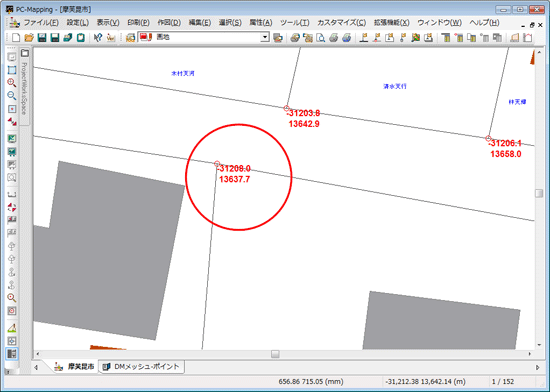Image resolution: width=550 pixels, height=392 pixels.
Task: Click the print preview icon
Action: (320, 37)
